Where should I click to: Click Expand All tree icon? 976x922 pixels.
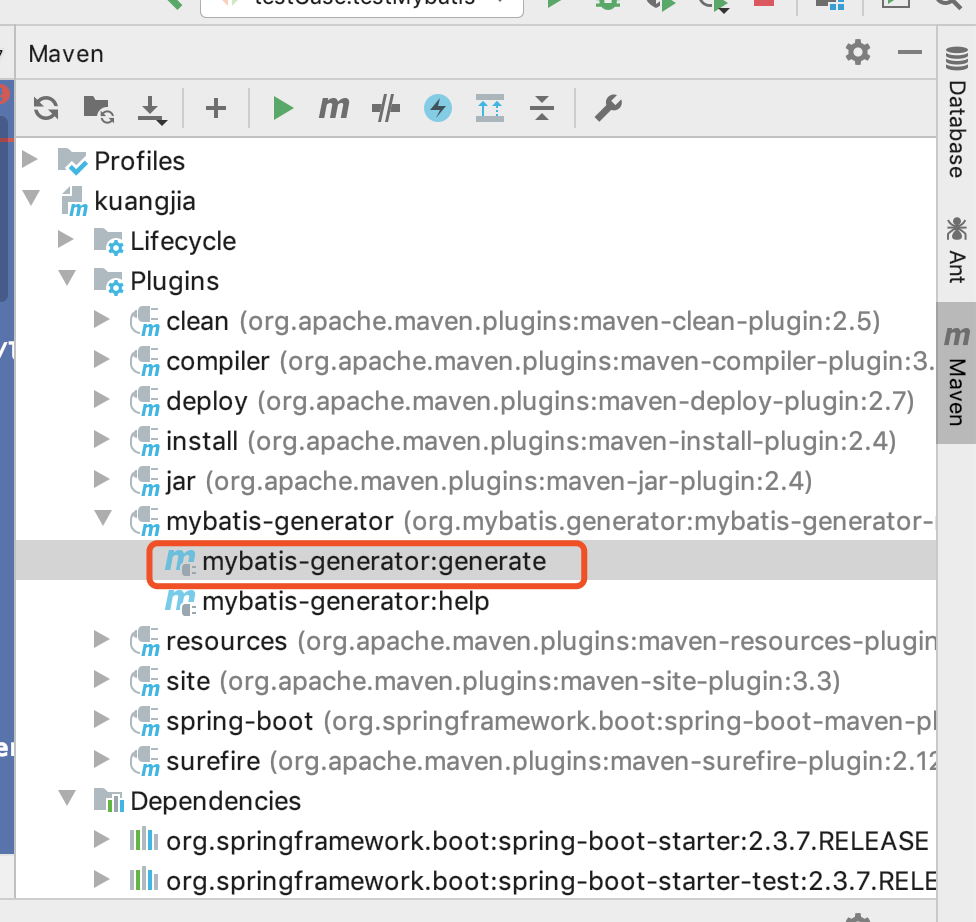tap(490, 108)
